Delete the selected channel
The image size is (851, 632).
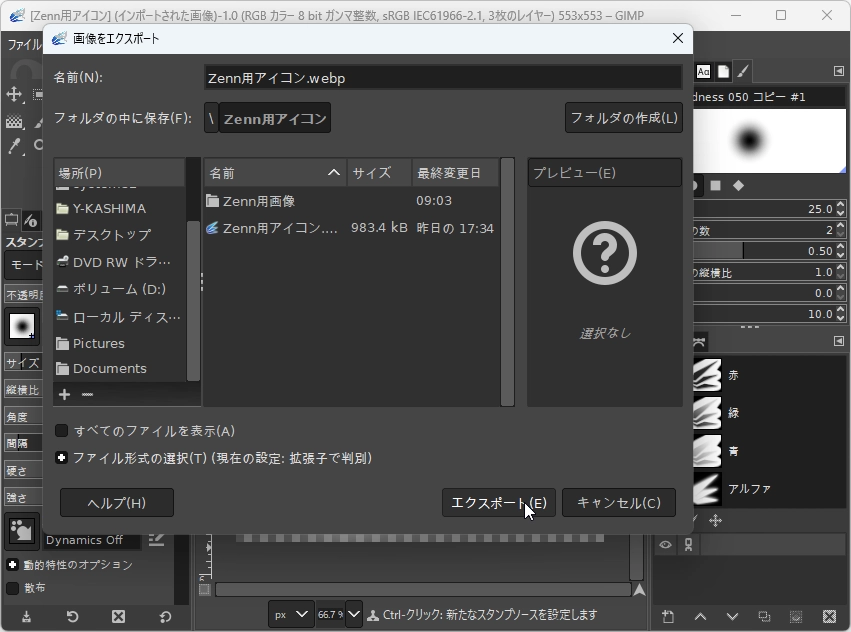(829, 616)
